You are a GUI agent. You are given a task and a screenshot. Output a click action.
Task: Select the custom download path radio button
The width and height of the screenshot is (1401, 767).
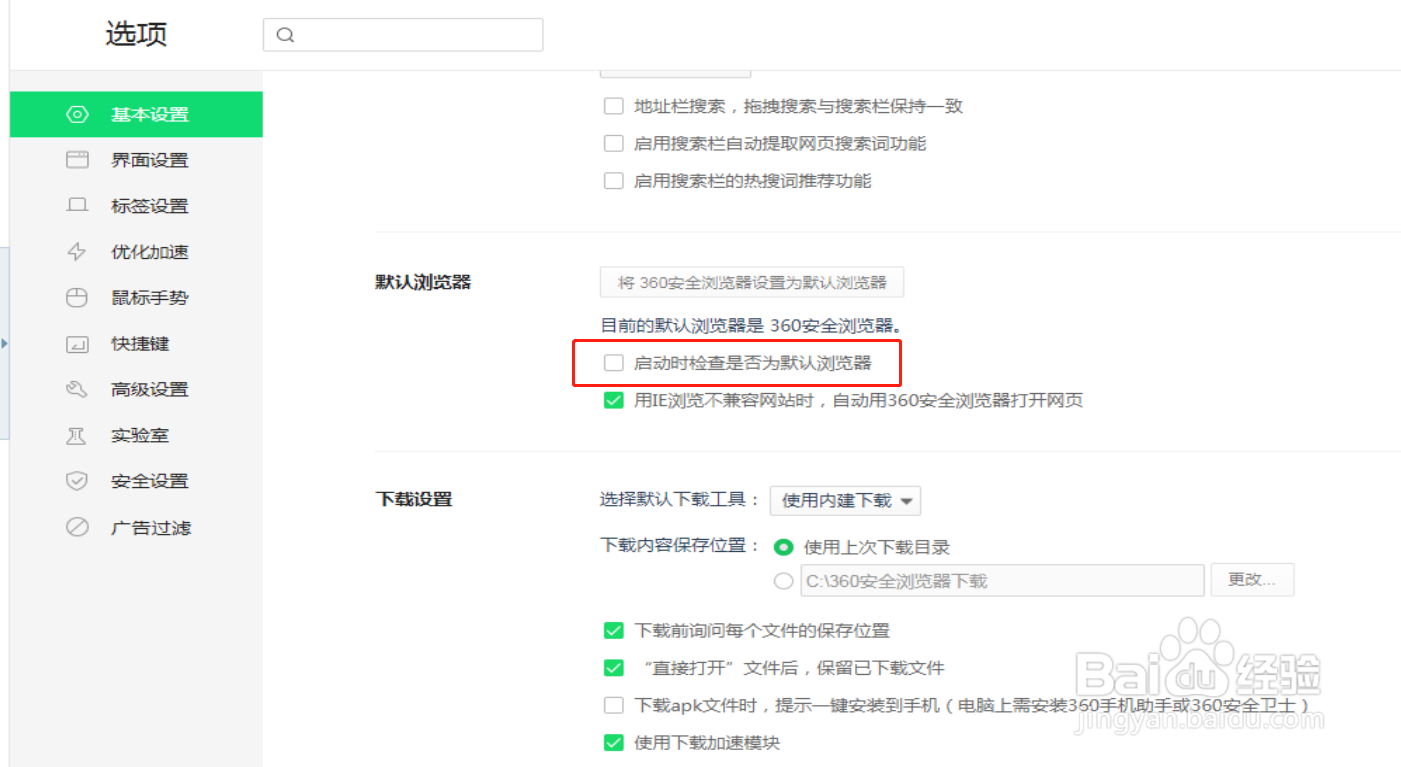[x=784, y=581]
